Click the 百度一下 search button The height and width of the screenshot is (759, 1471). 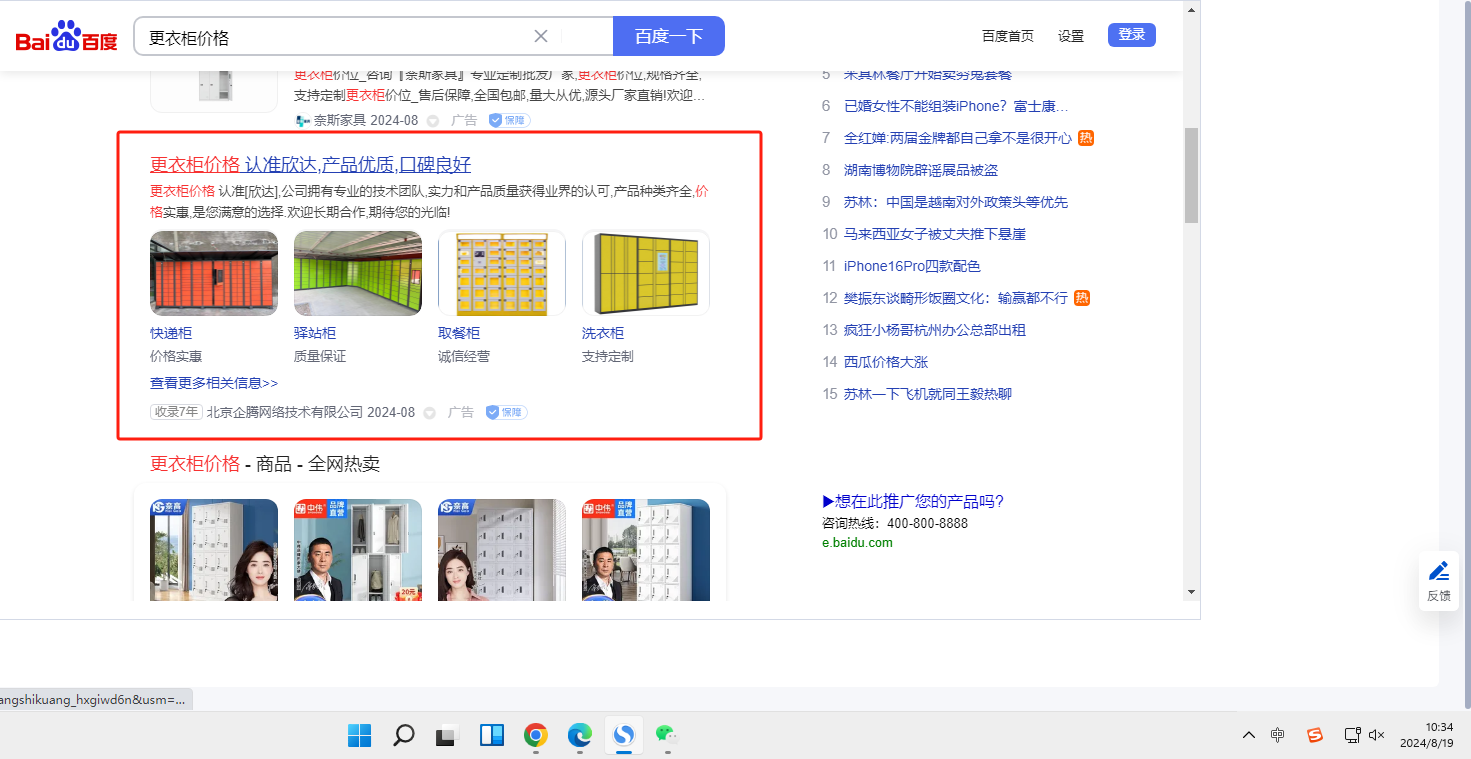[669, 36]
